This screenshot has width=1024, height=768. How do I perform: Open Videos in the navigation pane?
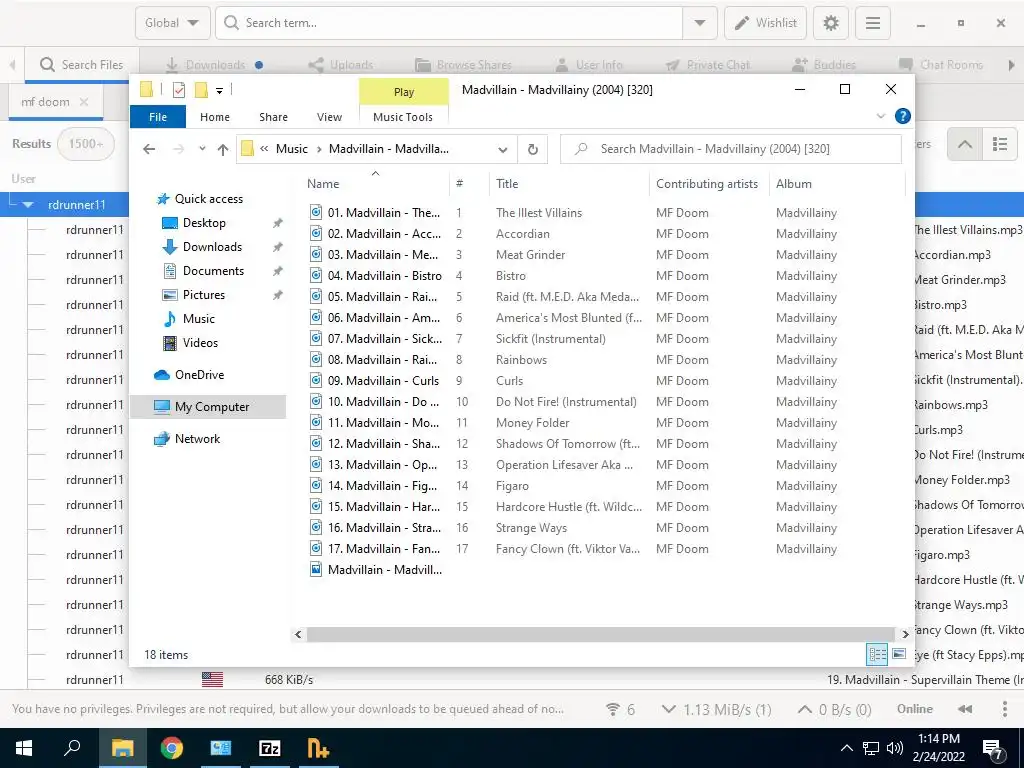click(200, 343)
